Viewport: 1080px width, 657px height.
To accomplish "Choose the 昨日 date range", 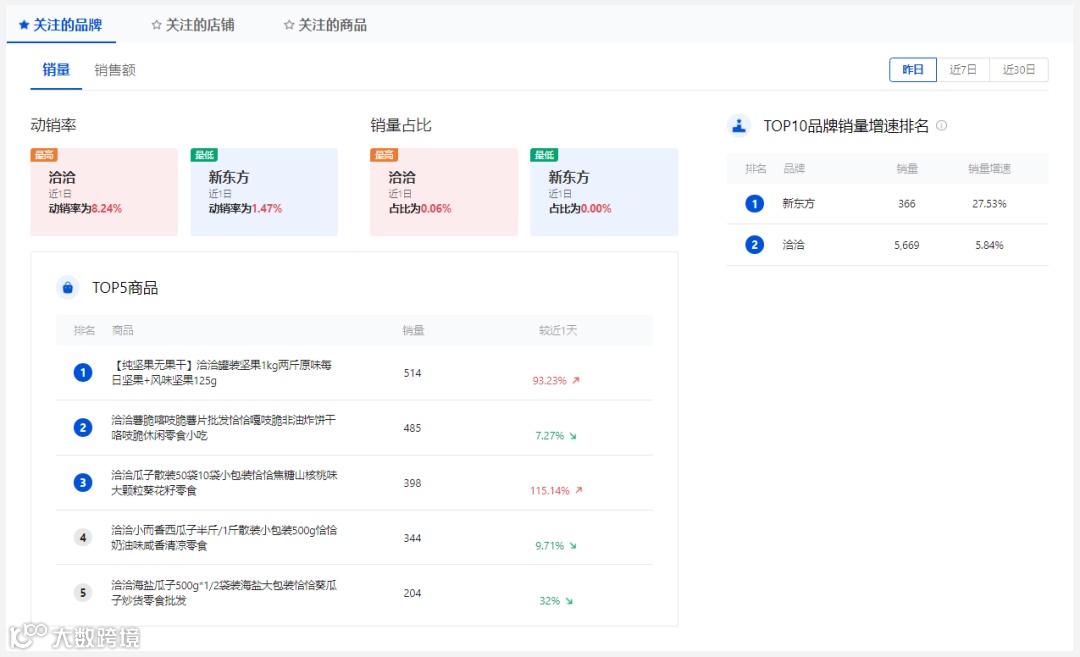I will click(x=913, y=70).
